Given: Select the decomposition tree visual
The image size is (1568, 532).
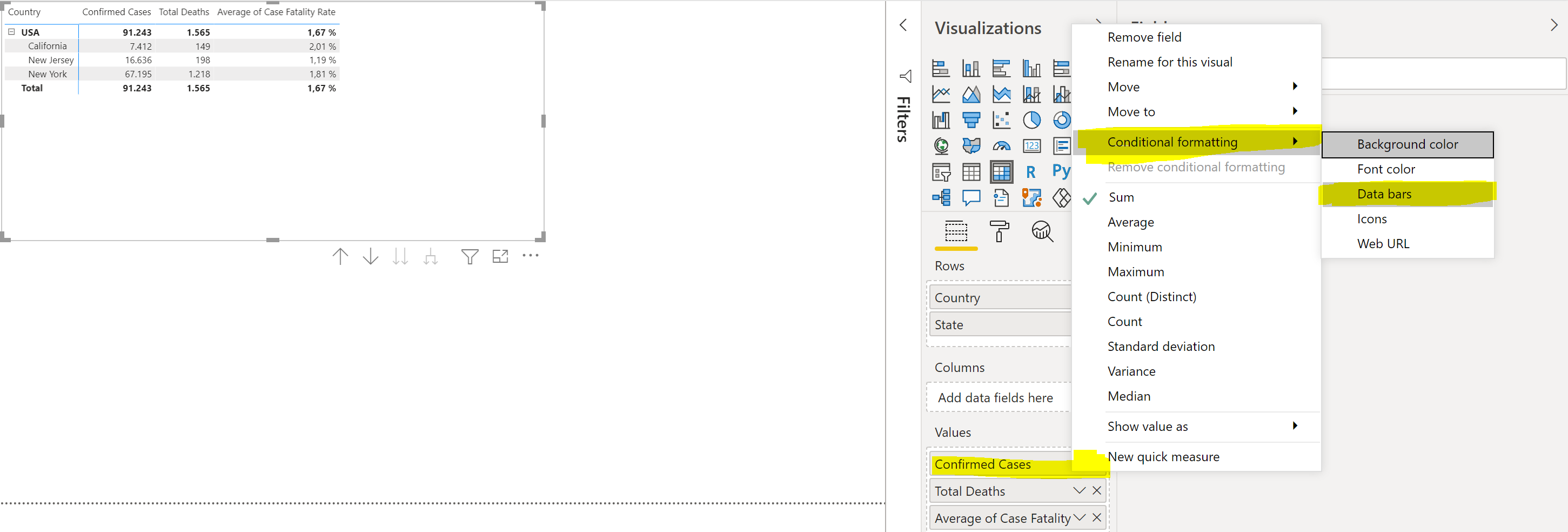Looking at the screenshot, I should [941, 197].
